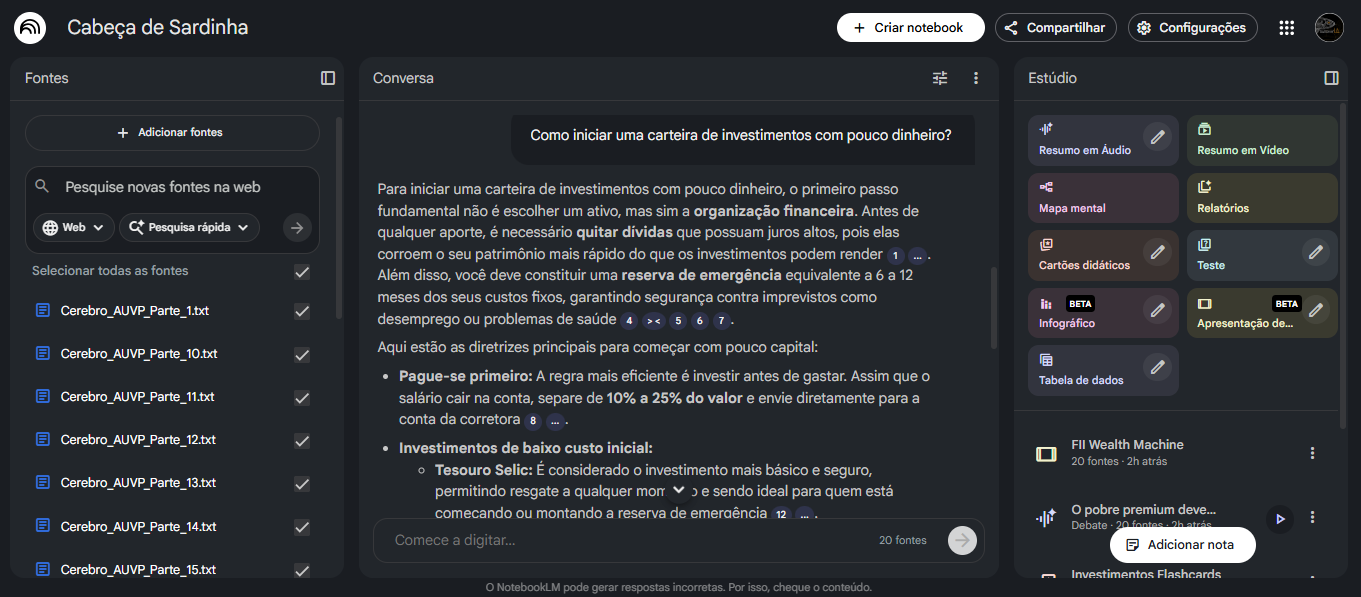The height and width of the screenshot is (597, 1361).
Task: Open conversation settings sliders icon
Action: point(940,78)
